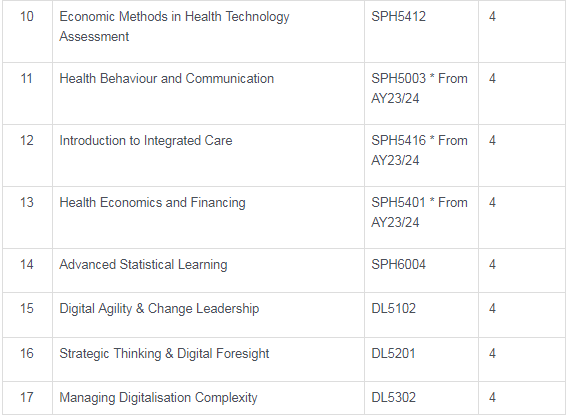This screenshot has height=416, width=569.
Task: Select Managing Digitalisation Complexity course title
Action: click(x=158, y=397)
